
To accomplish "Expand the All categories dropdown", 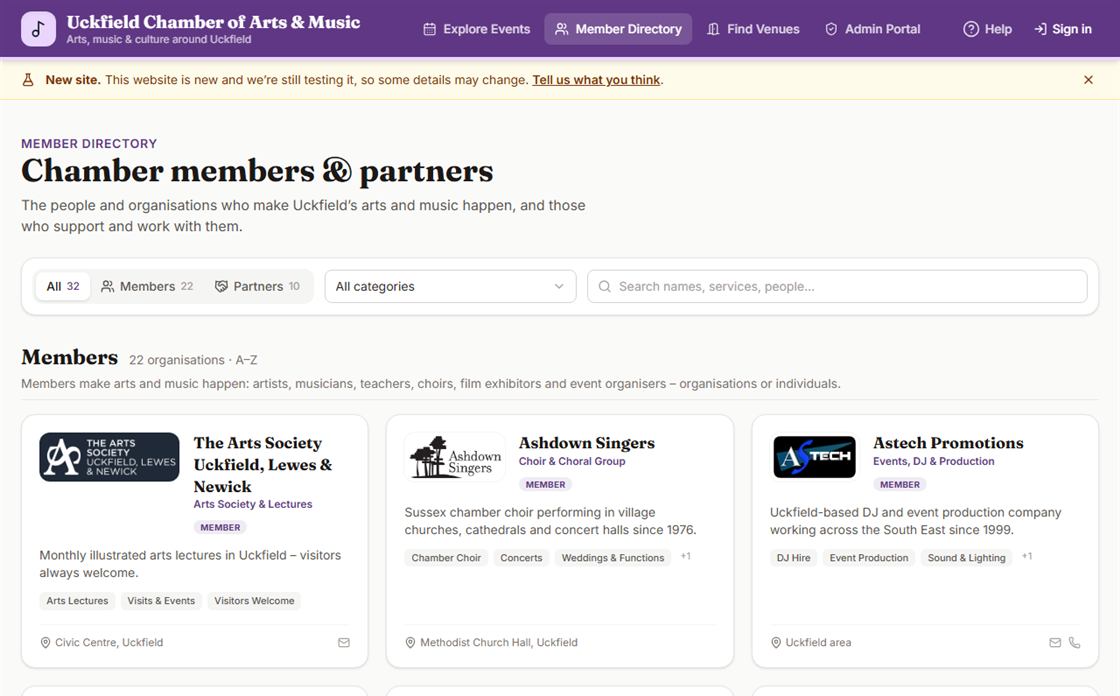I will coord(450,287).
